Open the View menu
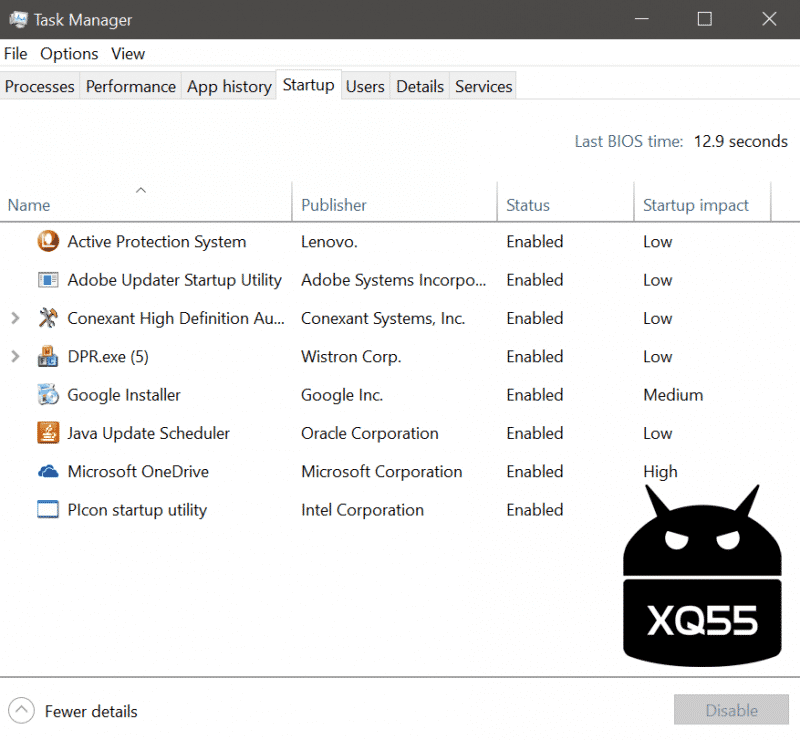The image size is (800, 740). point(128,54)
